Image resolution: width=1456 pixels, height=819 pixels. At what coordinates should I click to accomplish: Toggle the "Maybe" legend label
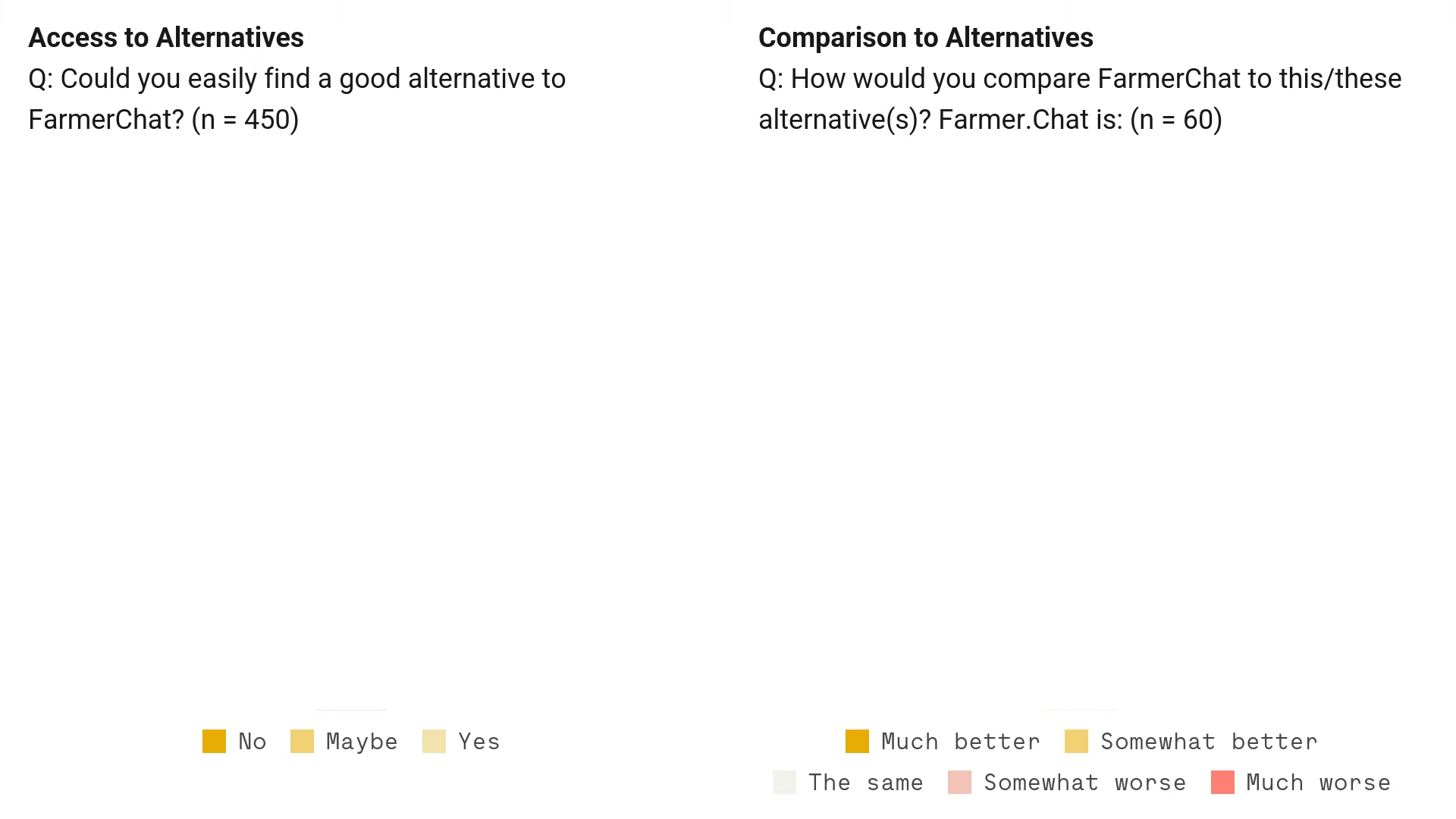pyautogui.click(x=362, y=742)
